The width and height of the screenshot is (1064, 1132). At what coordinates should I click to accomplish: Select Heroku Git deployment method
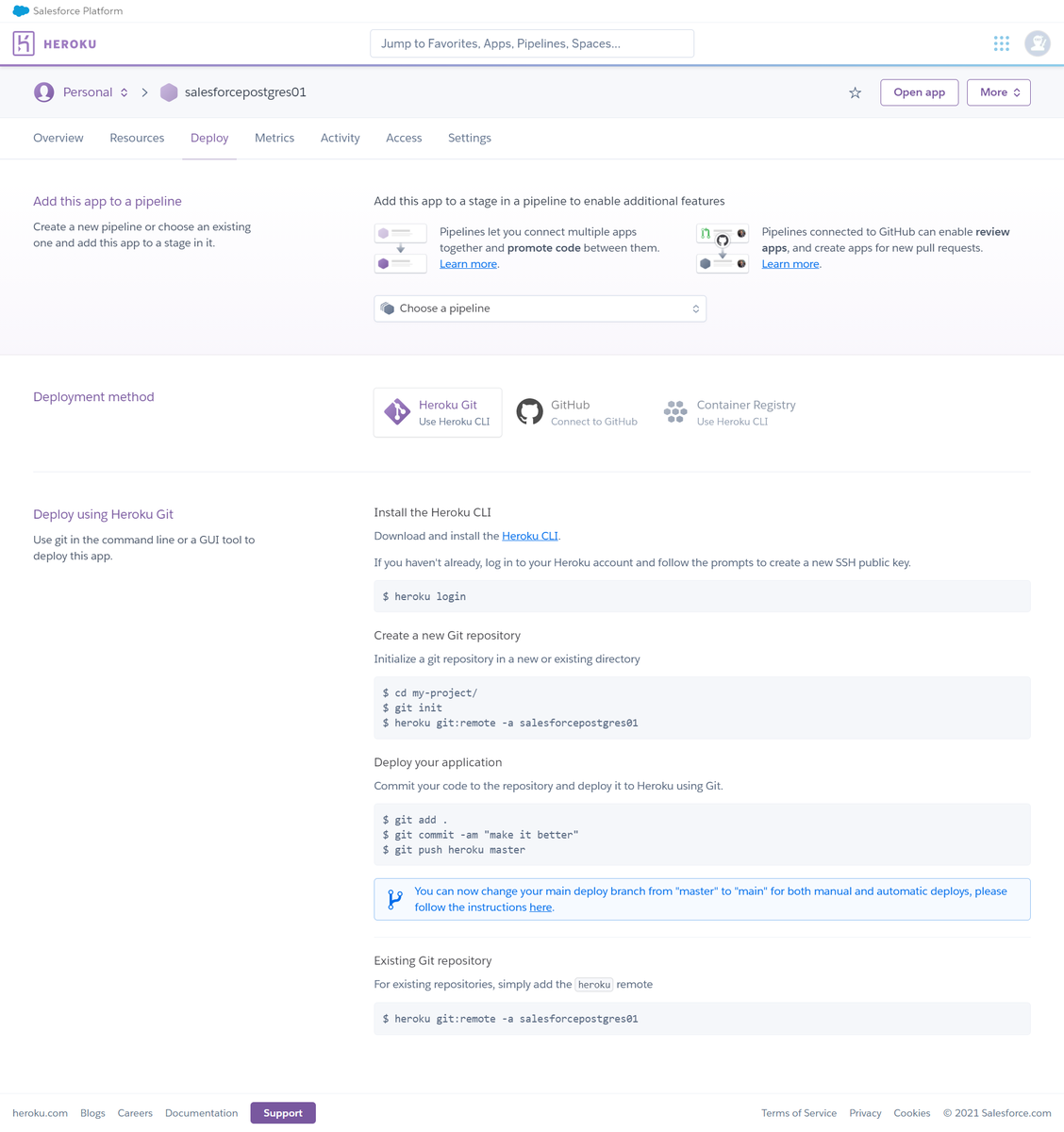438,412
